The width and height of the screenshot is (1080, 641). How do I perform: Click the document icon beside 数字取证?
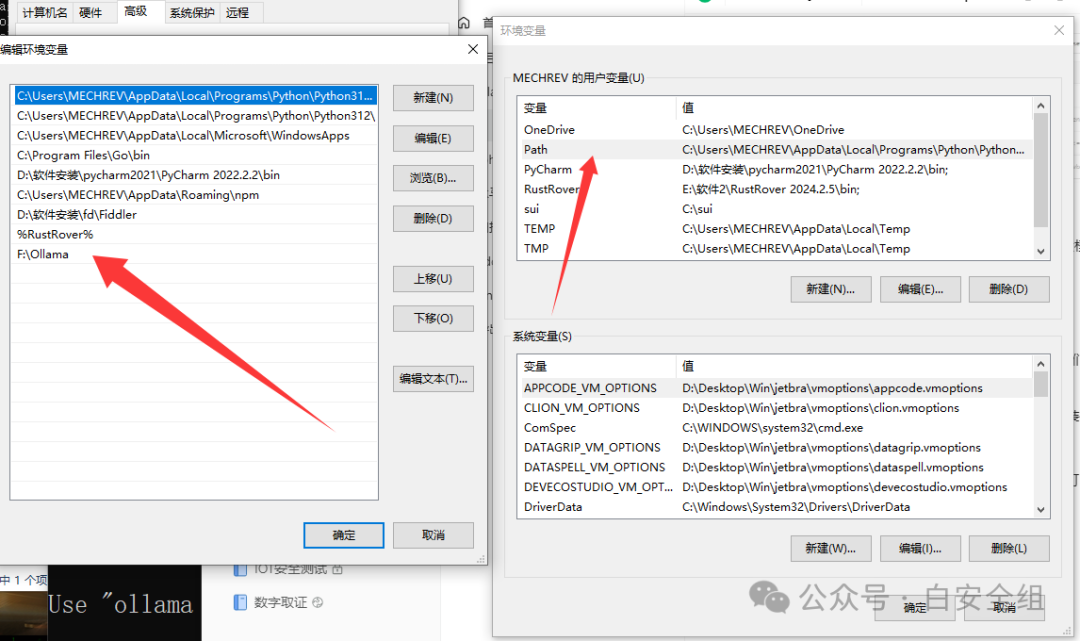click(240, 602)
